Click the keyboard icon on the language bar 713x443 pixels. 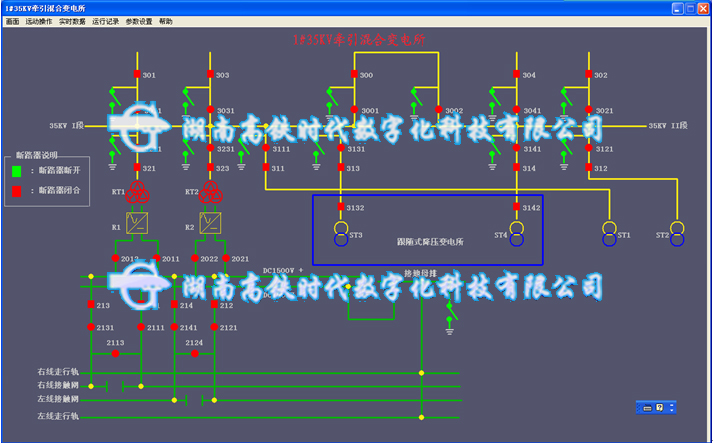(x=648, y=408)
